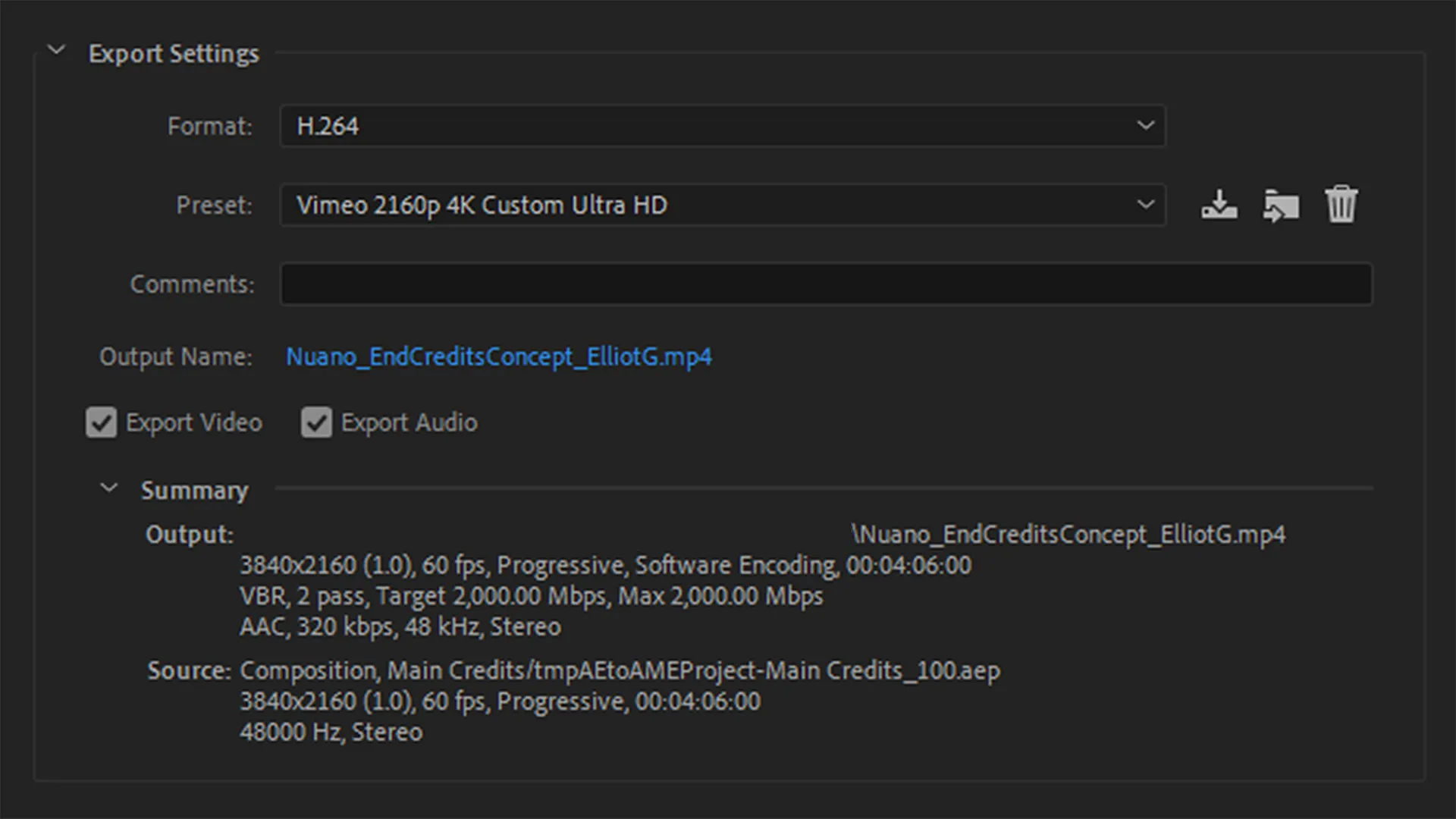Select the Preset: label
Viewport: 1456px width, 819px height.
click(215, 205)
